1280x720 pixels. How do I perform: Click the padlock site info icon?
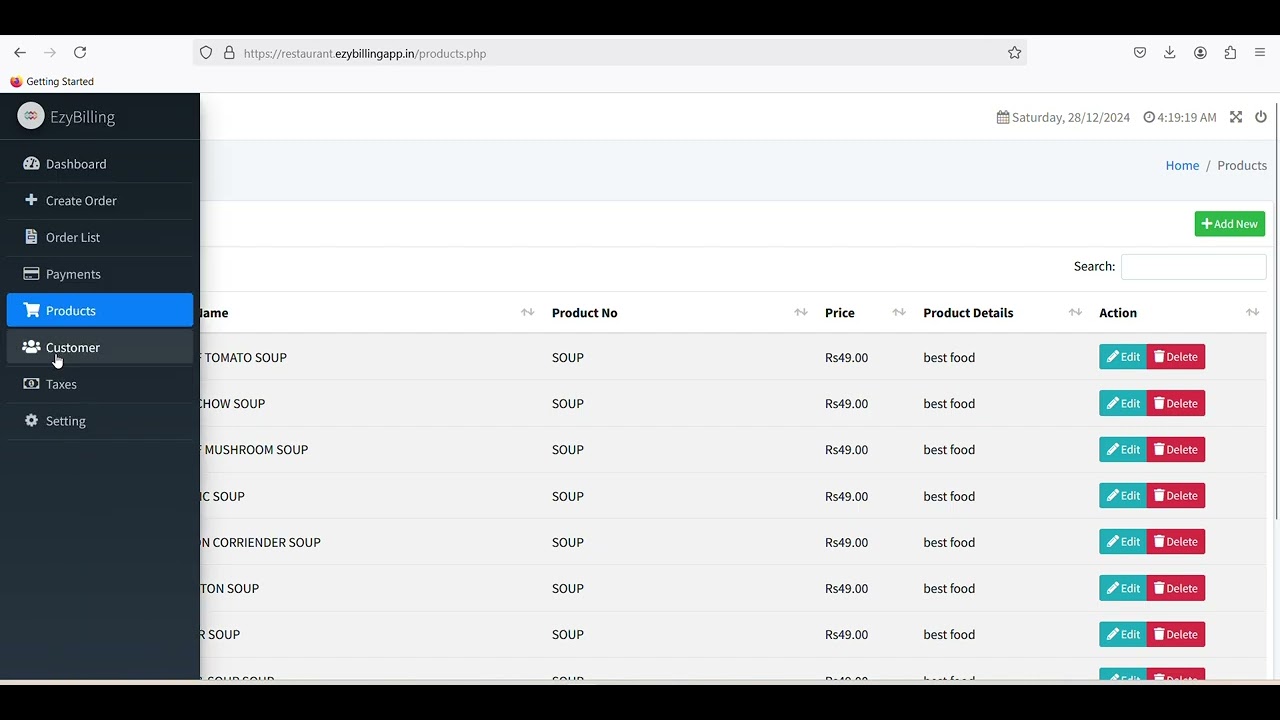pyautogui.click(x=229, y=53)
